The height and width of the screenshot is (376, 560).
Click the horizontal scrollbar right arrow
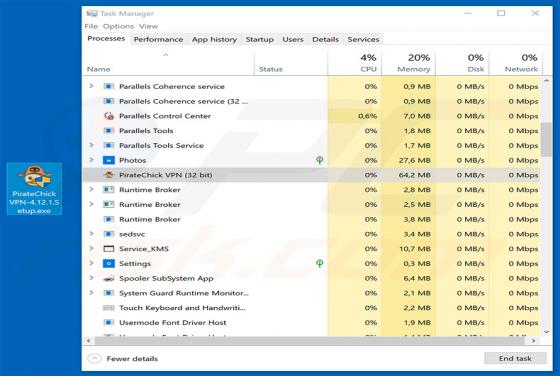pos(533,341)
